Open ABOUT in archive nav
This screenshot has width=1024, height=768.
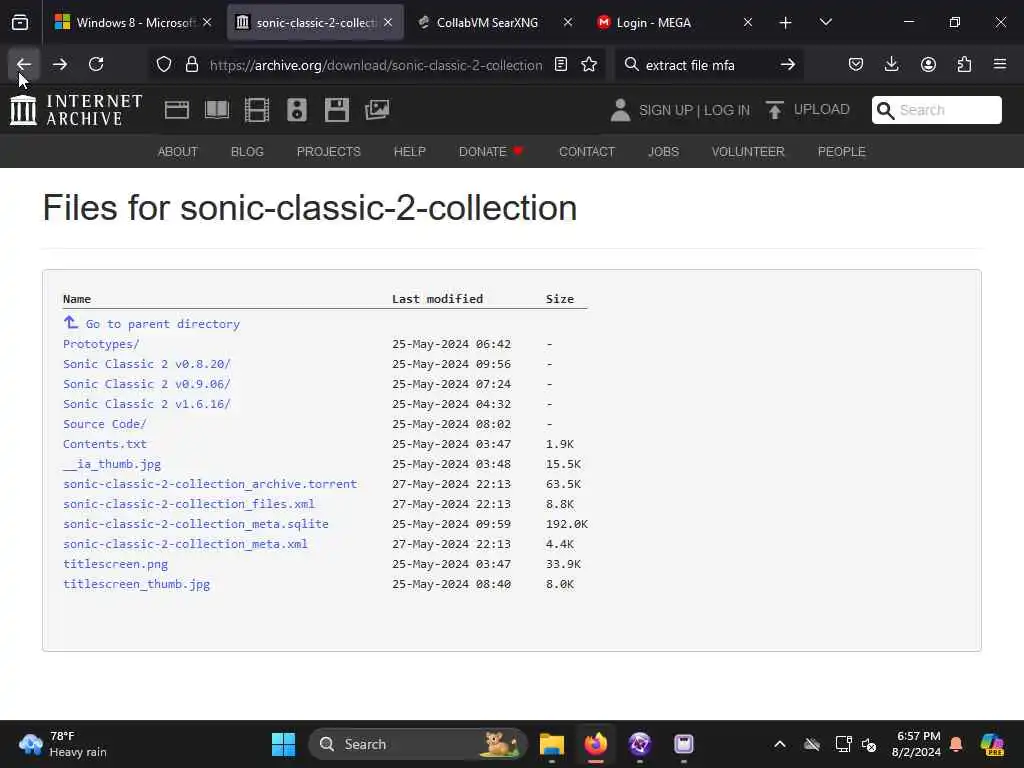pos(178,152)
